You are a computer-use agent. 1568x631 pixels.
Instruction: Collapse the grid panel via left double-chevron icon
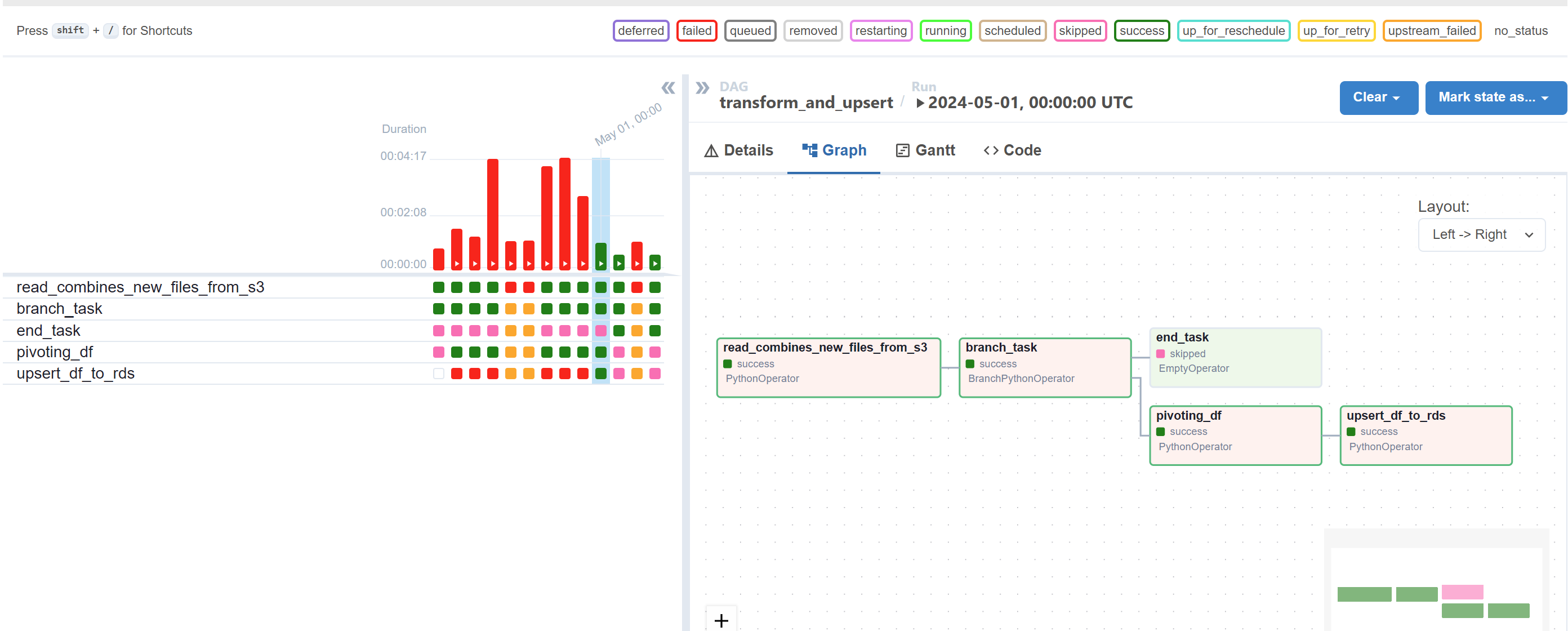tap(668, 88)
